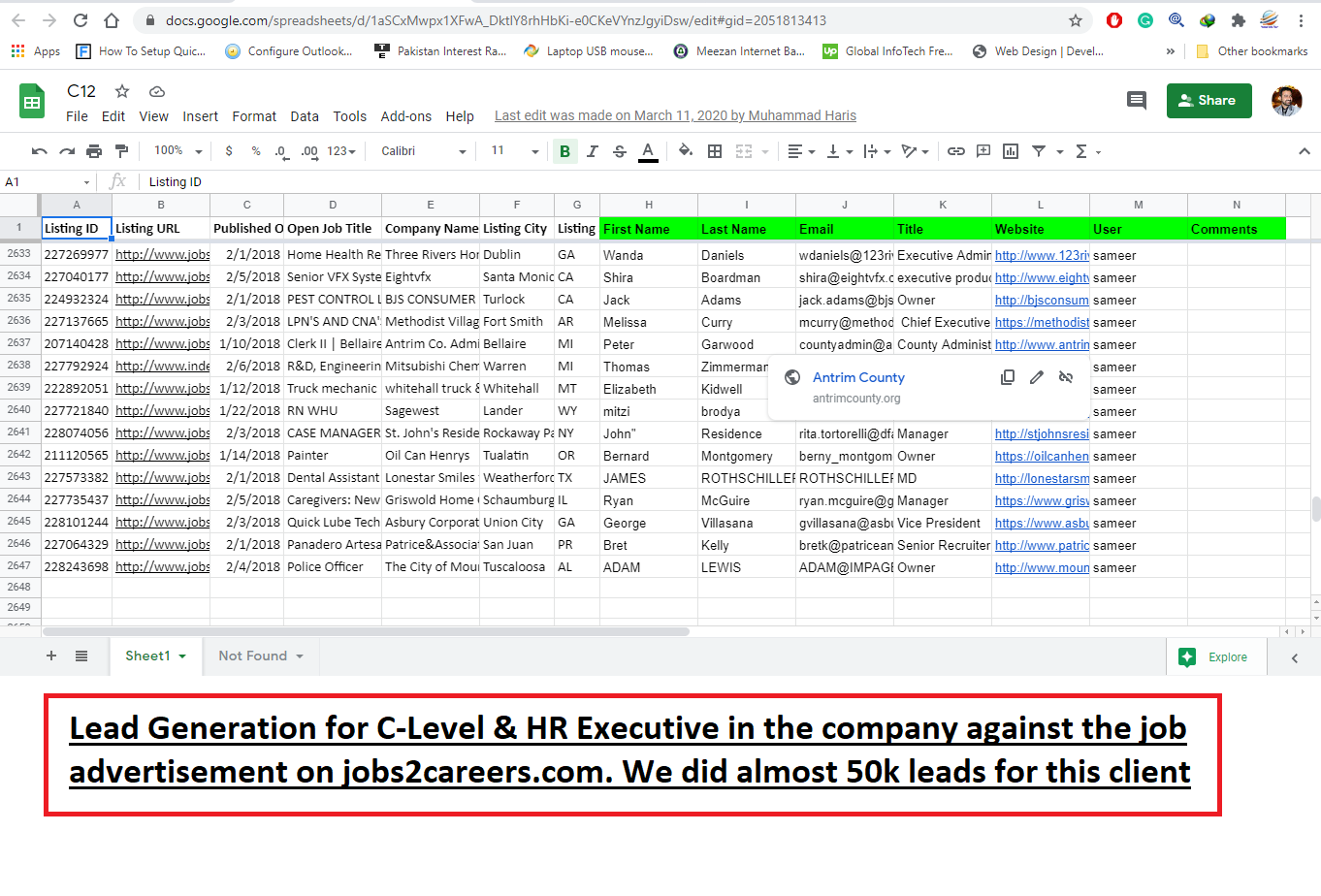1321x896 pixels.
Task: Star the C12 document
Action: [x=122, y=91]
